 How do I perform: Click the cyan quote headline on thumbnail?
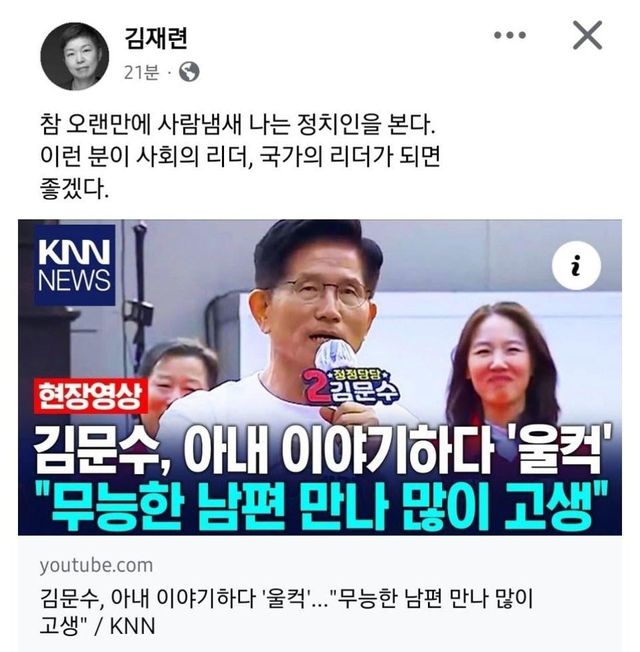point(320,507)
